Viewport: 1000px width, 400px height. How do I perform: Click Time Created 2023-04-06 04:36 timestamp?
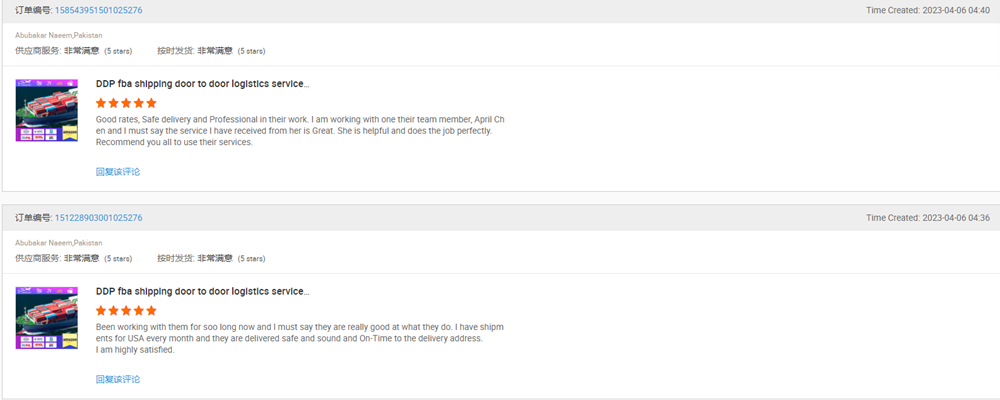pyautogui.click(x=928, y=218)
